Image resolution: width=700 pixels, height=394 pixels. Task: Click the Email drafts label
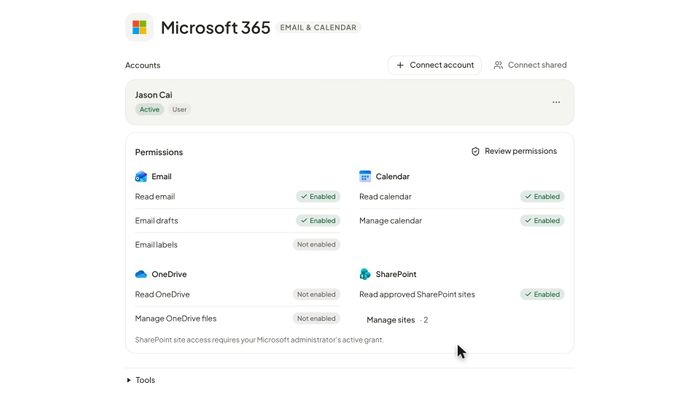click(x=156, y=220)
